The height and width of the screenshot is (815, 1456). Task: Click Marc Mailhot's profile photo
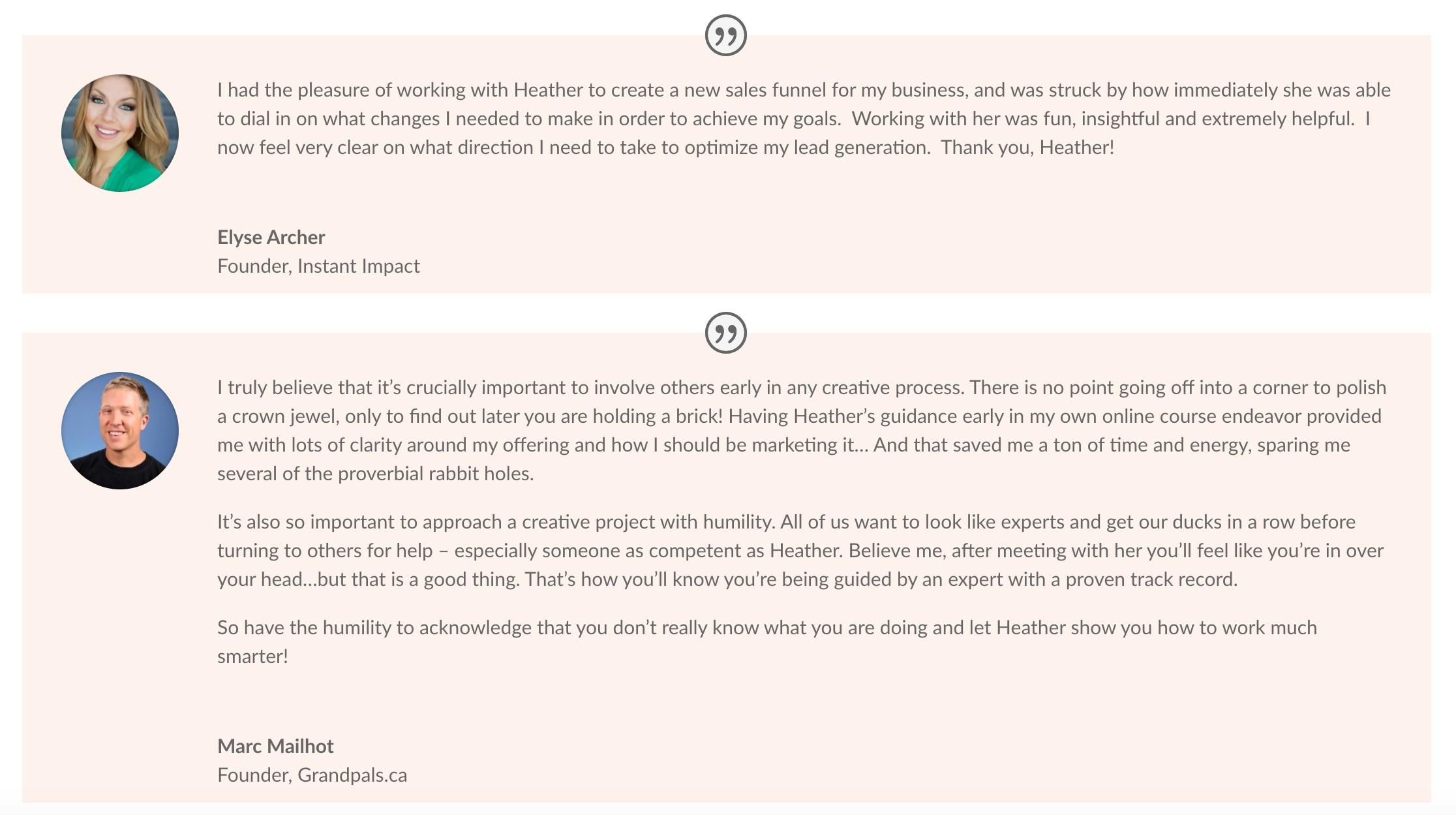pyautogui.click(x=120, y=431)
